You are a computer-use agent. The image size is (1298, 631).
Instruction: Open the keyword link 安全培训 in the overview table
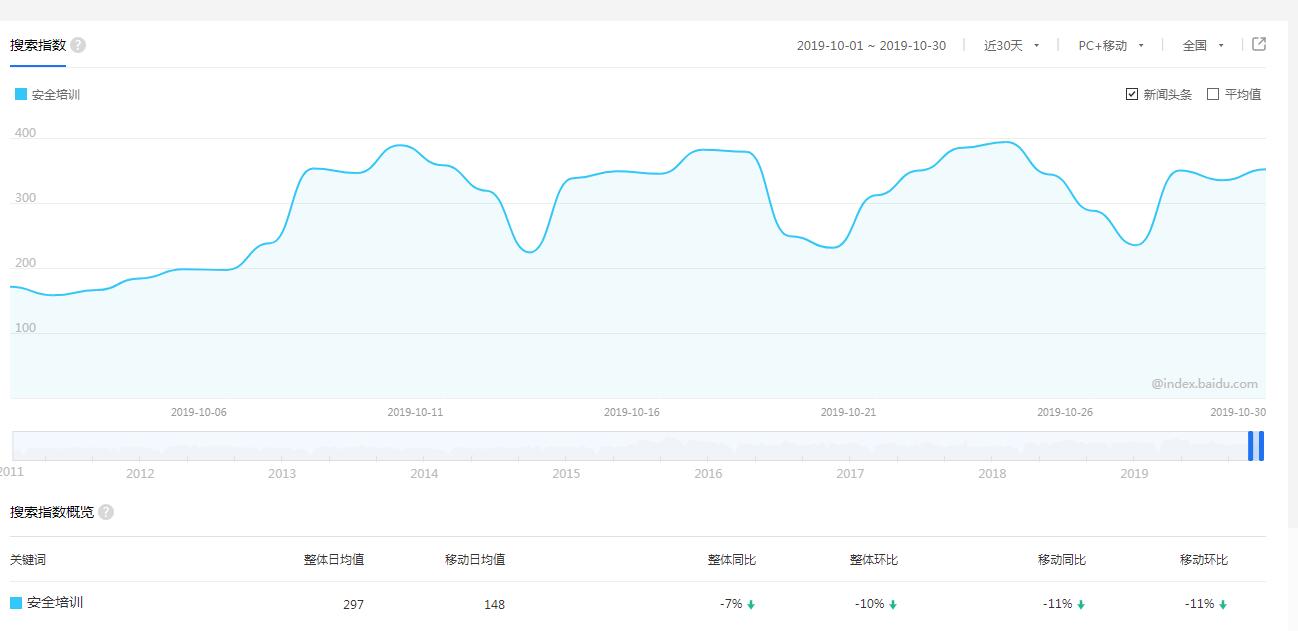click(57, 603)
